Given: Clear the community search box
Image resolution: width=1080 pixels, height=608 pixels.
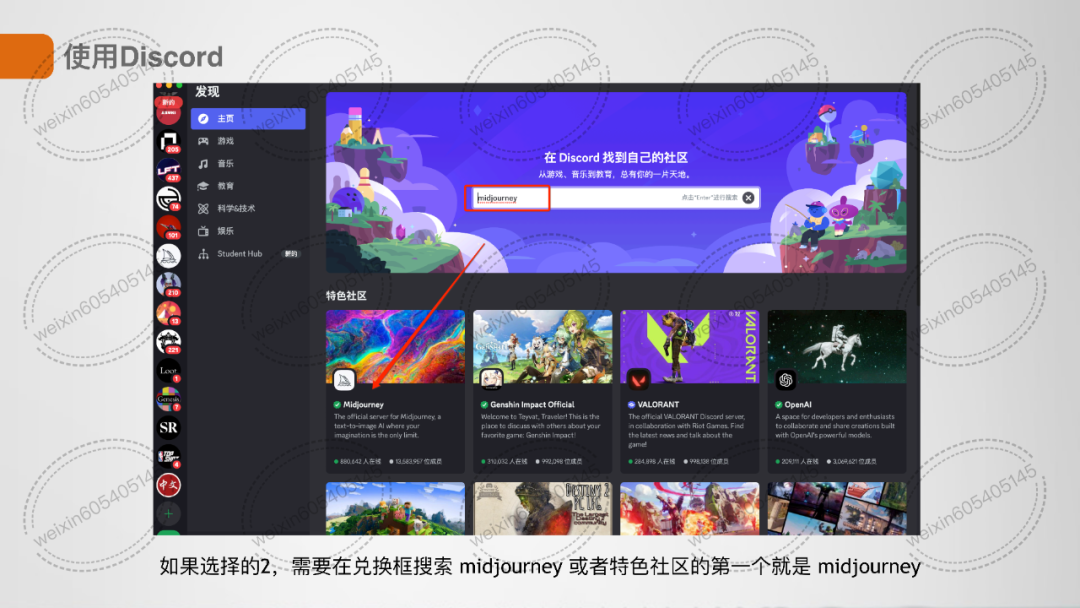Looking at the screenshot, I should pos(748,198).
